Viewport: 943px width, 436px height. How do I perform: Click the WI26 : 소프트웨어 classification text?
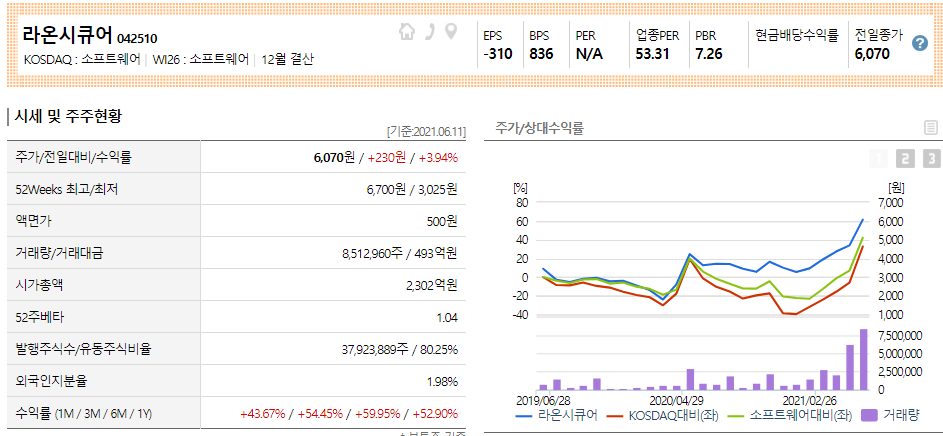click(201, 59)
